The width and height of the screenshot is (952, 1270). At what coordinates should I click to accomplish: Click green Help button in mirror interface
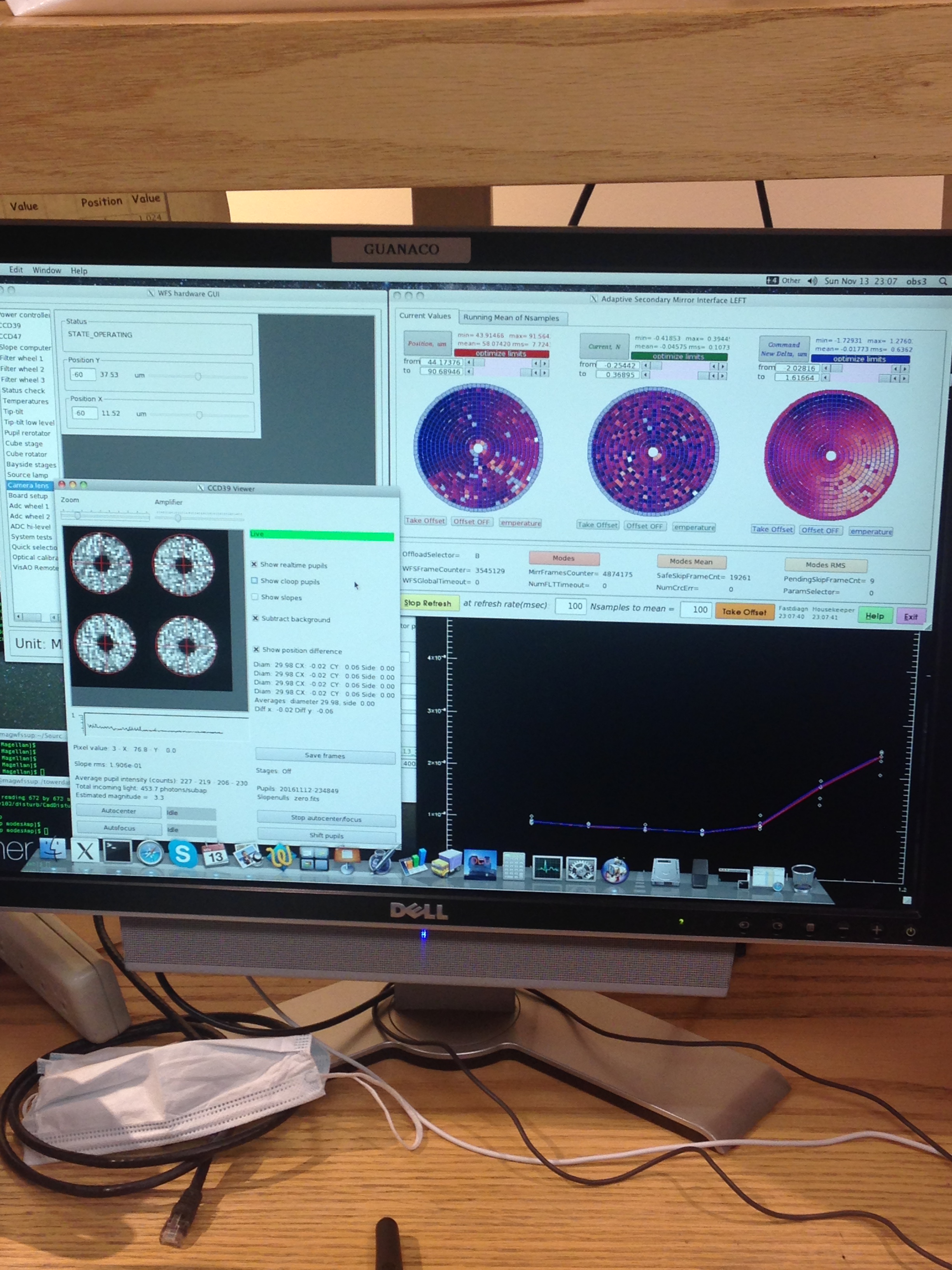click(x=875, y=616)
